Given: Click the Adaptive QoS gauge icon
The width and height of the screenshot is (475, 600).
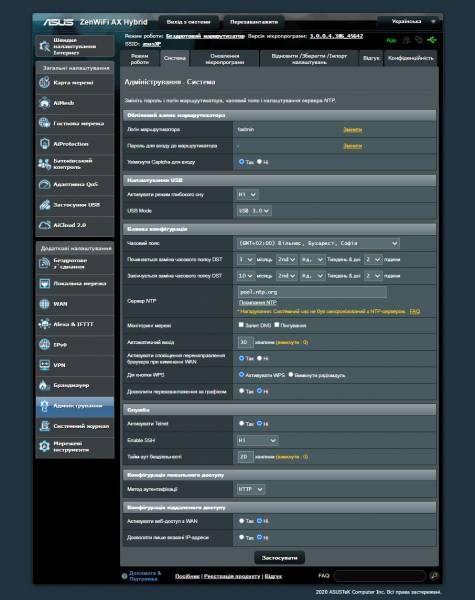Looking at the screenshot, I should click(x=44, y=184).
